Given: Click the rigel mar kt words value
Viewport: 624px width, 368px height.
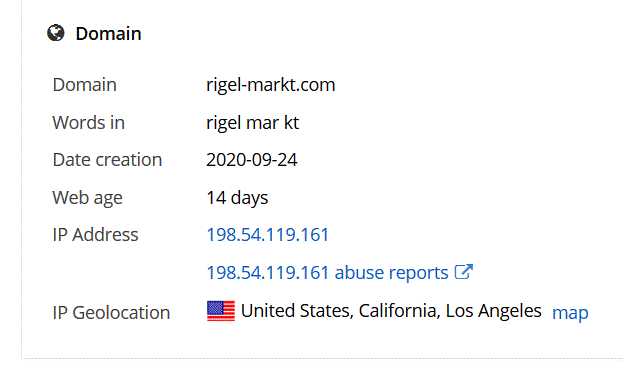Looking at the screenshot, I should (252, 123).
